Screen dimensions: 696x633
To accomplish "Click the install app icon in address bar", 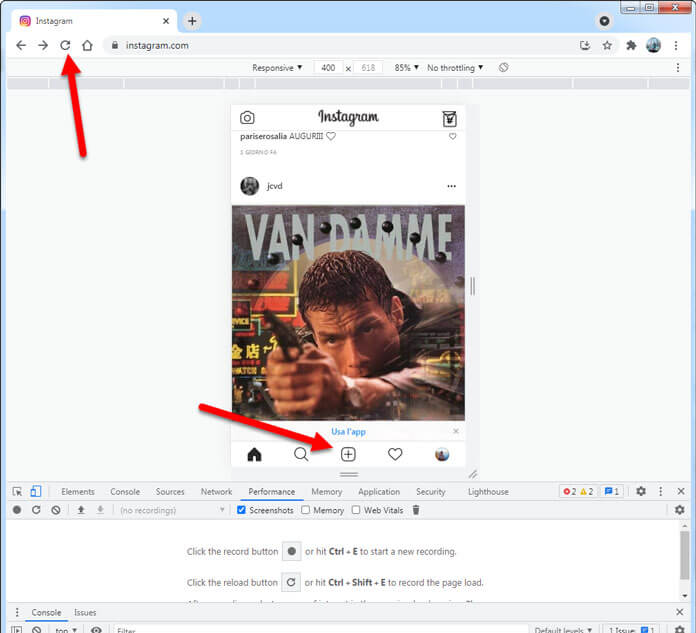I will (x=585, y=45).
